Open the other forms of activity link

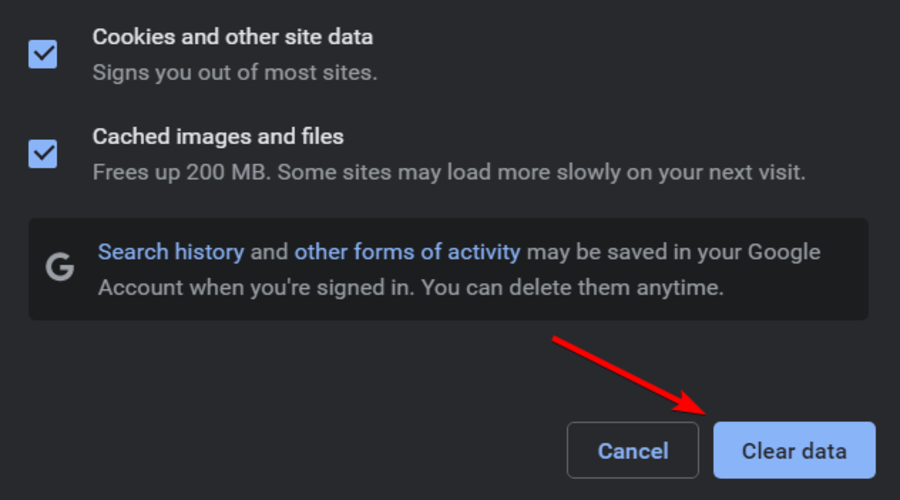click(407, 252)
